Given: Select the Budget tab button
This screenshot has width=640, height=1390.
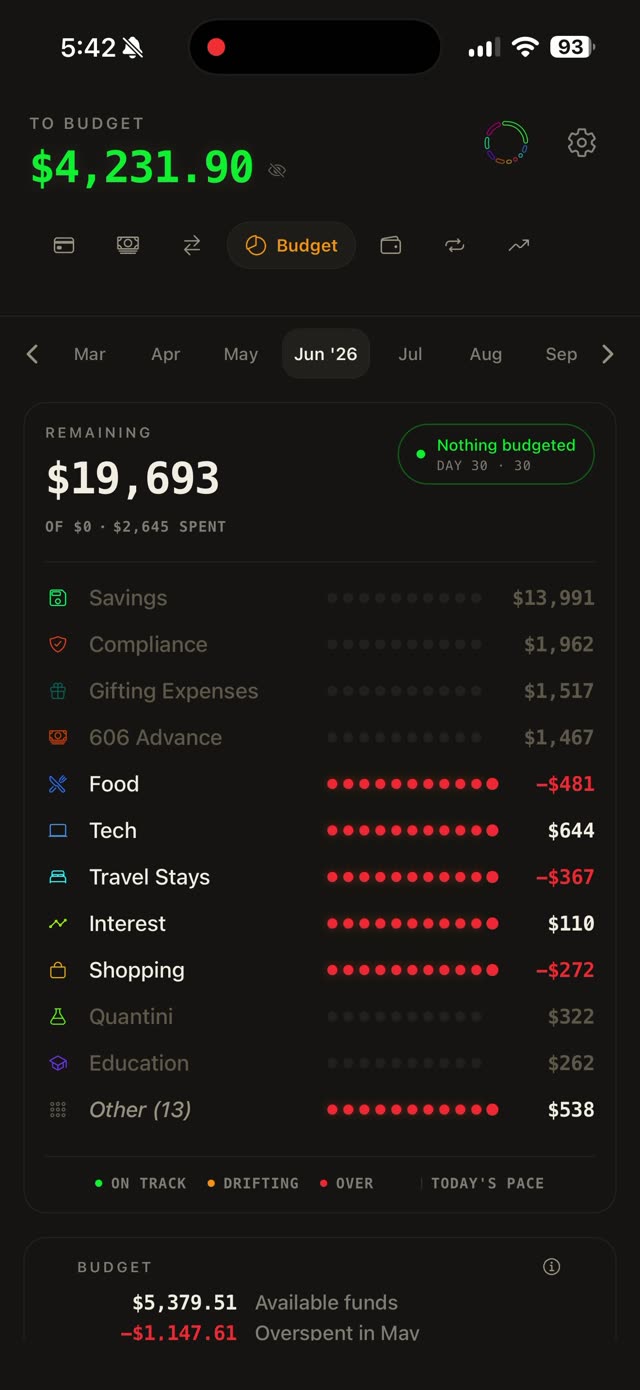Looking at the screenshot, I should coord(291,245).
